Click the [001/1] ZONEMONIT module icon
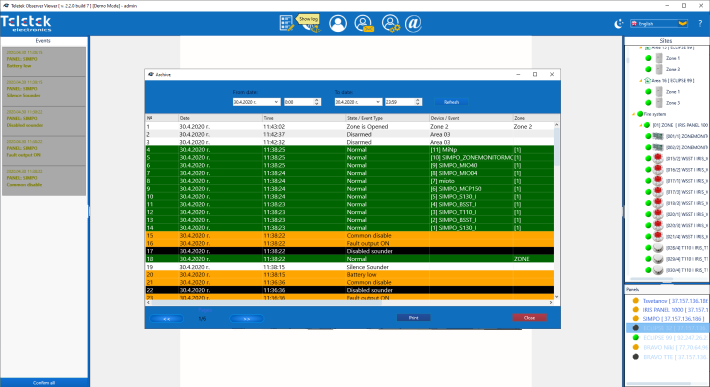This screenshot has width=710, height=387. [658, 136]
